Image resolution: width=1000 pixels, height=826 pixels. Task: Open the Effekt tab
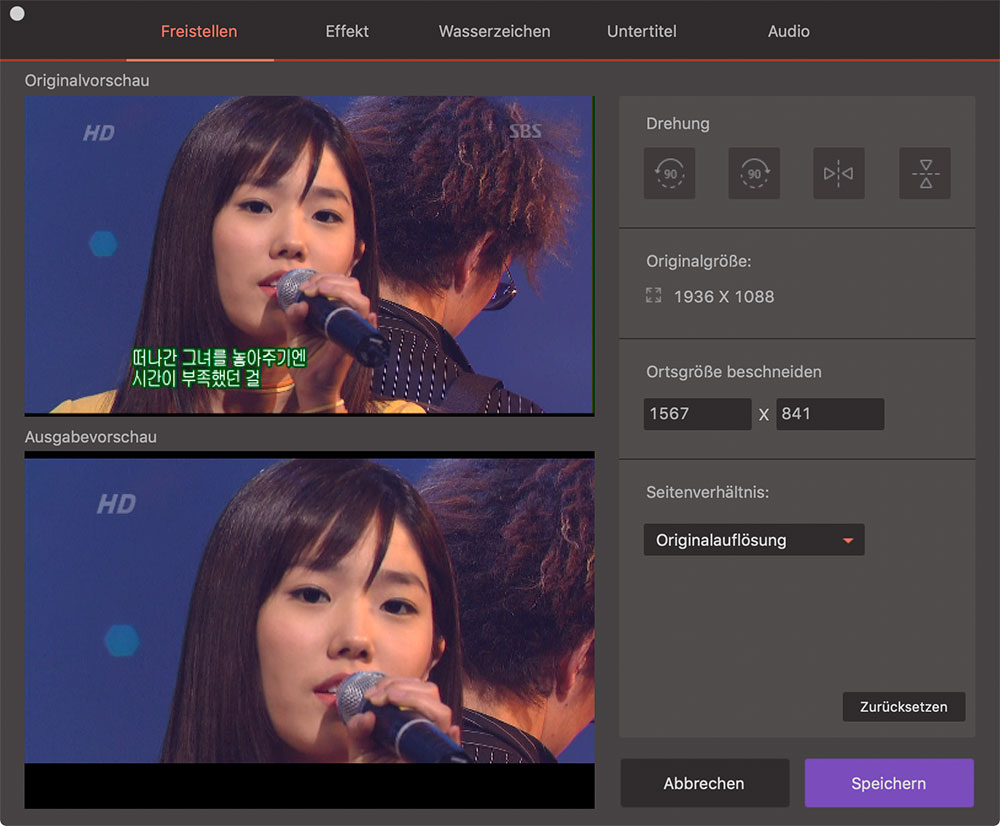click(347, 31)
